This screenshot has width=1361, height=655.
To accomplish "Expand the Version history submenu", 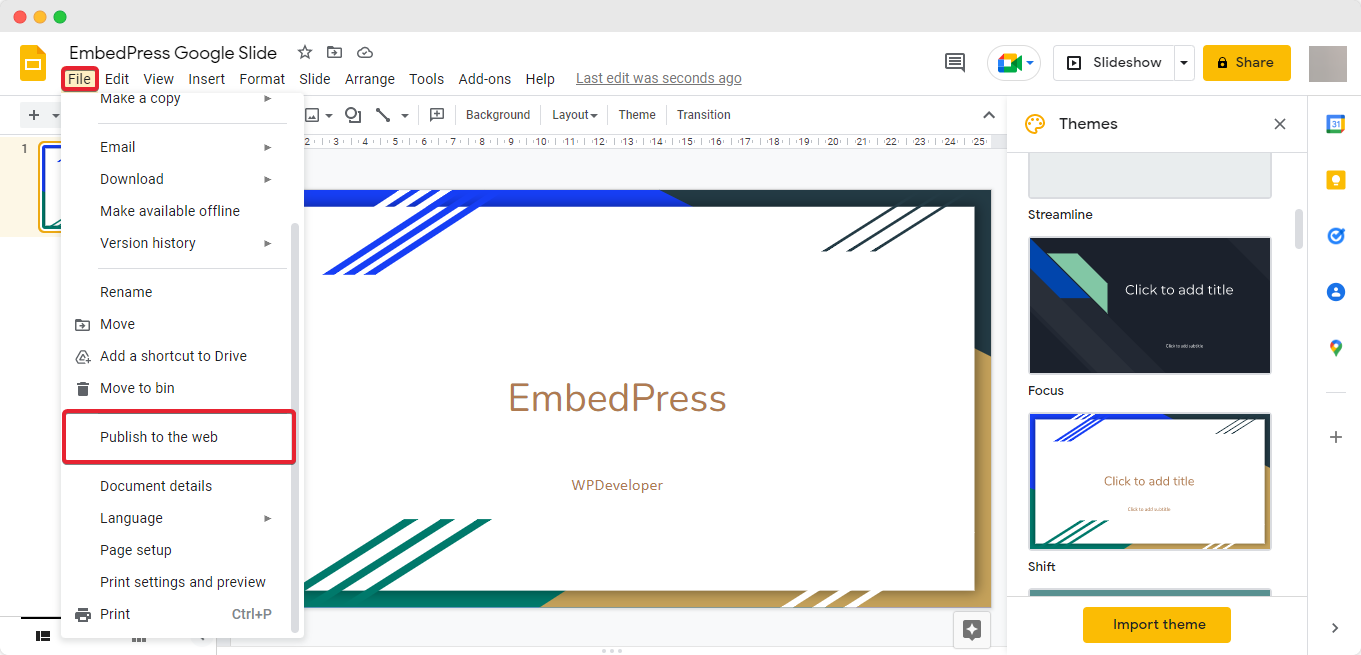I will [x=267, y=243].
